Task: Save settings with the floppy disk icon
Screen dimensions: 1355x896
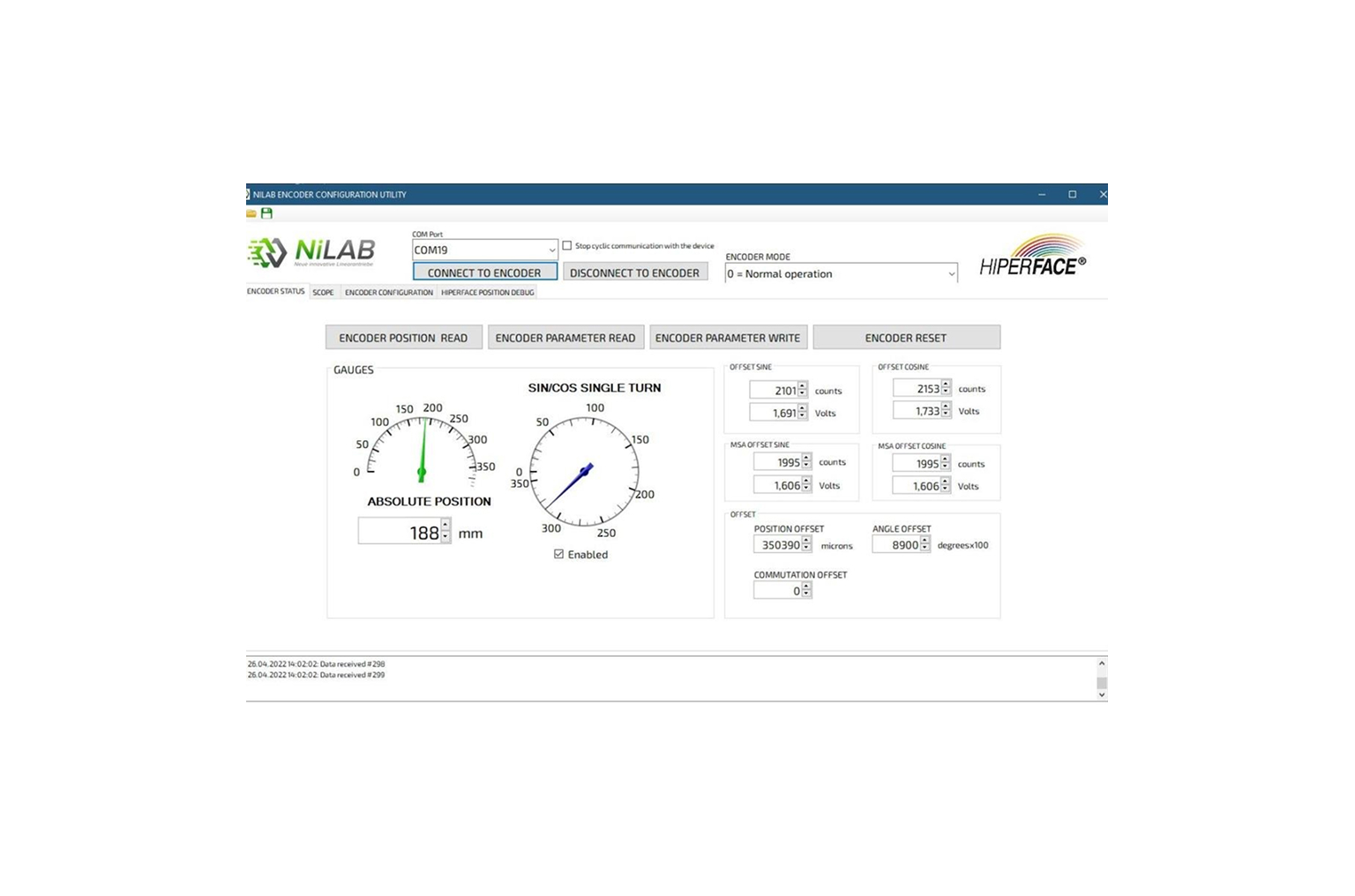Action: 266,213
